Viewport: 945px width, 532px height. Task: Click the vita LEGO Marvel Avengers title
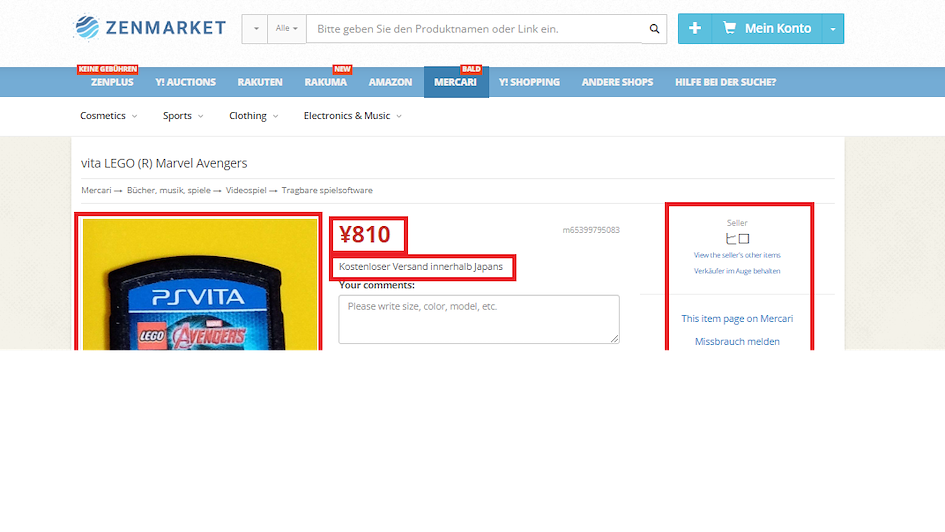pos(164,163)
